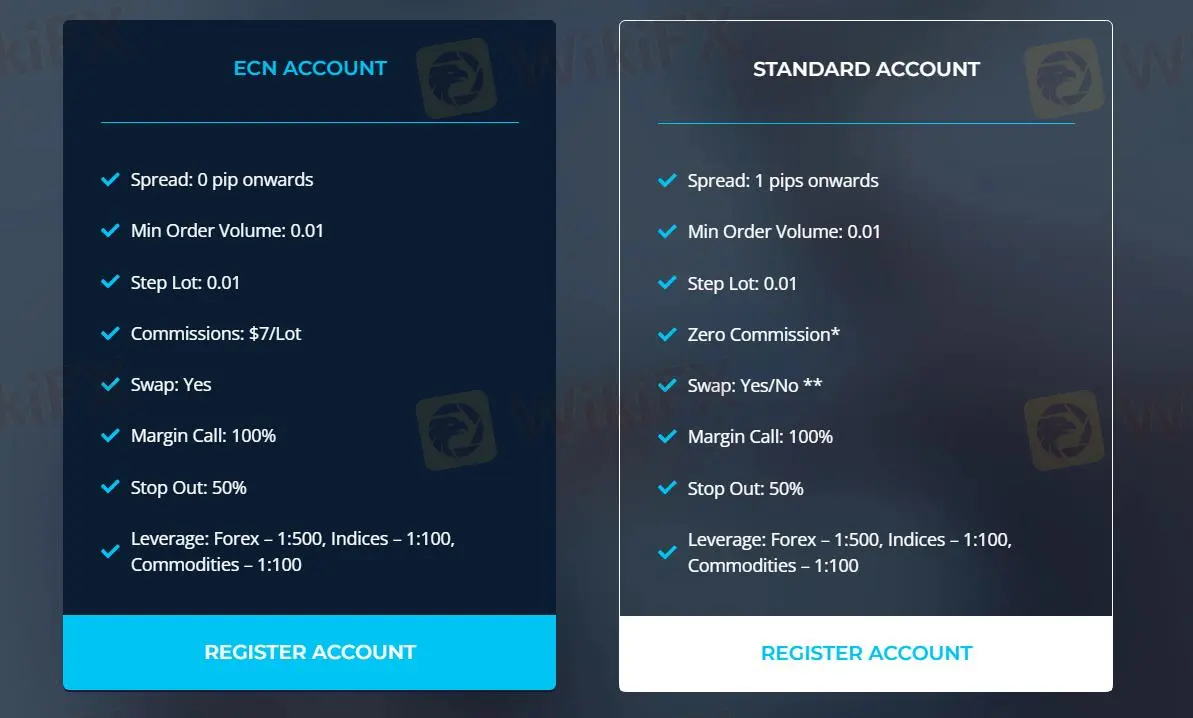Click checkmark beside Standard Spread: 1 pips onwards

coord(667,181)
